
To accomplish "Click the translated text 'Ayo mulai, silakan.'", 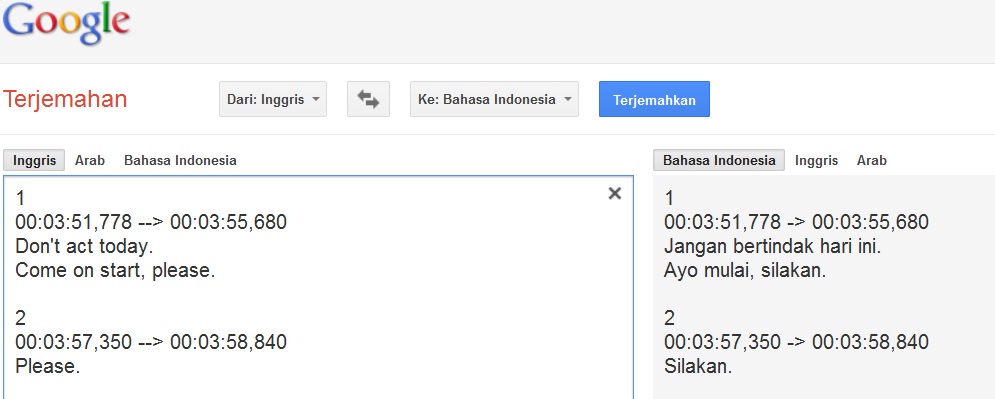I will pyautogui.click(x=745, y=271).
